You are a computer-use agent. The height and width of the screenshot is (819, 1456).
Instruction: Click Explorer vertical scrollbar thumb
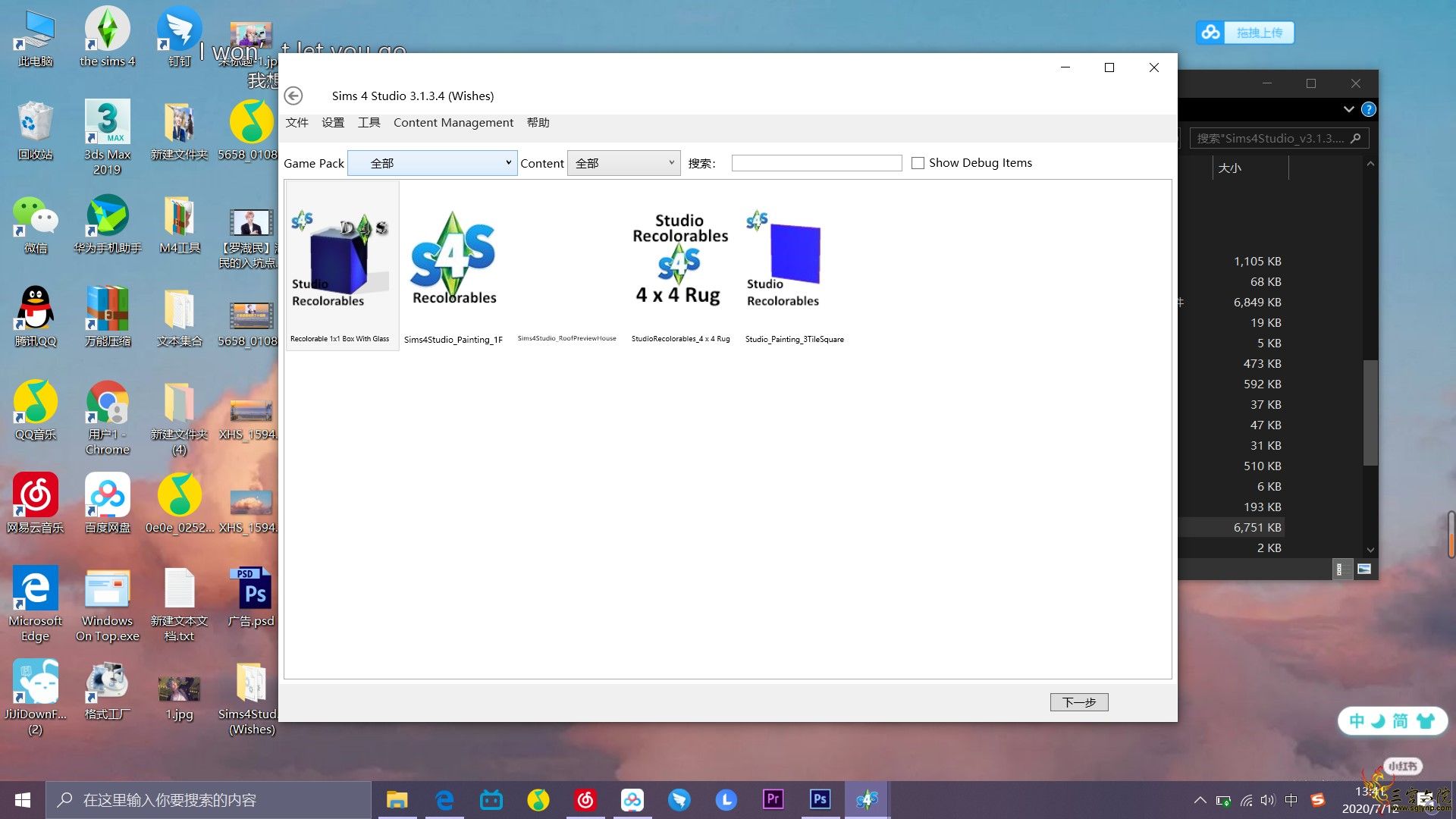(x=1370, y=413)
